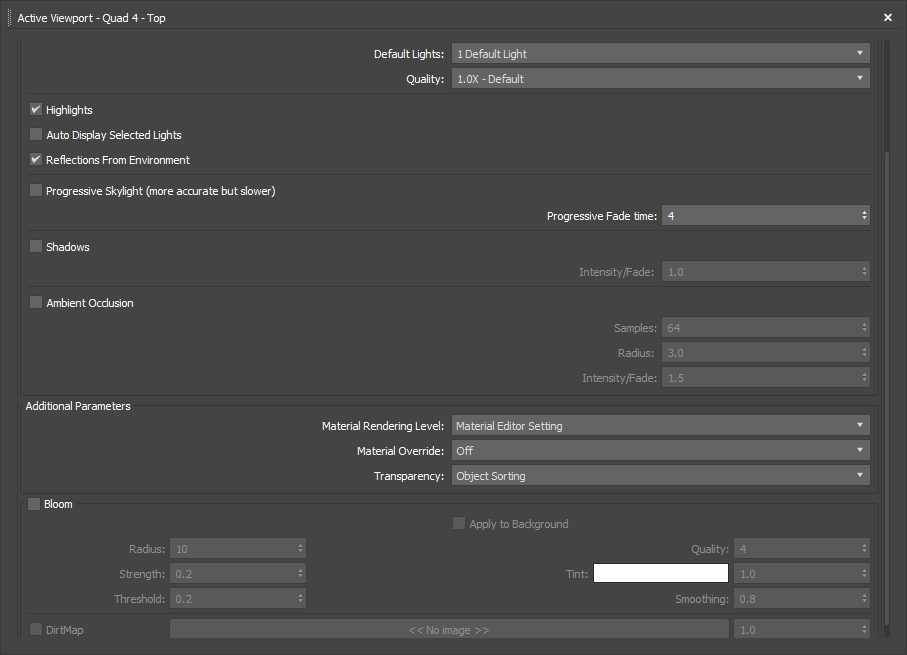Open the Material Rendering Level dropdown

(x=661, y=426)
